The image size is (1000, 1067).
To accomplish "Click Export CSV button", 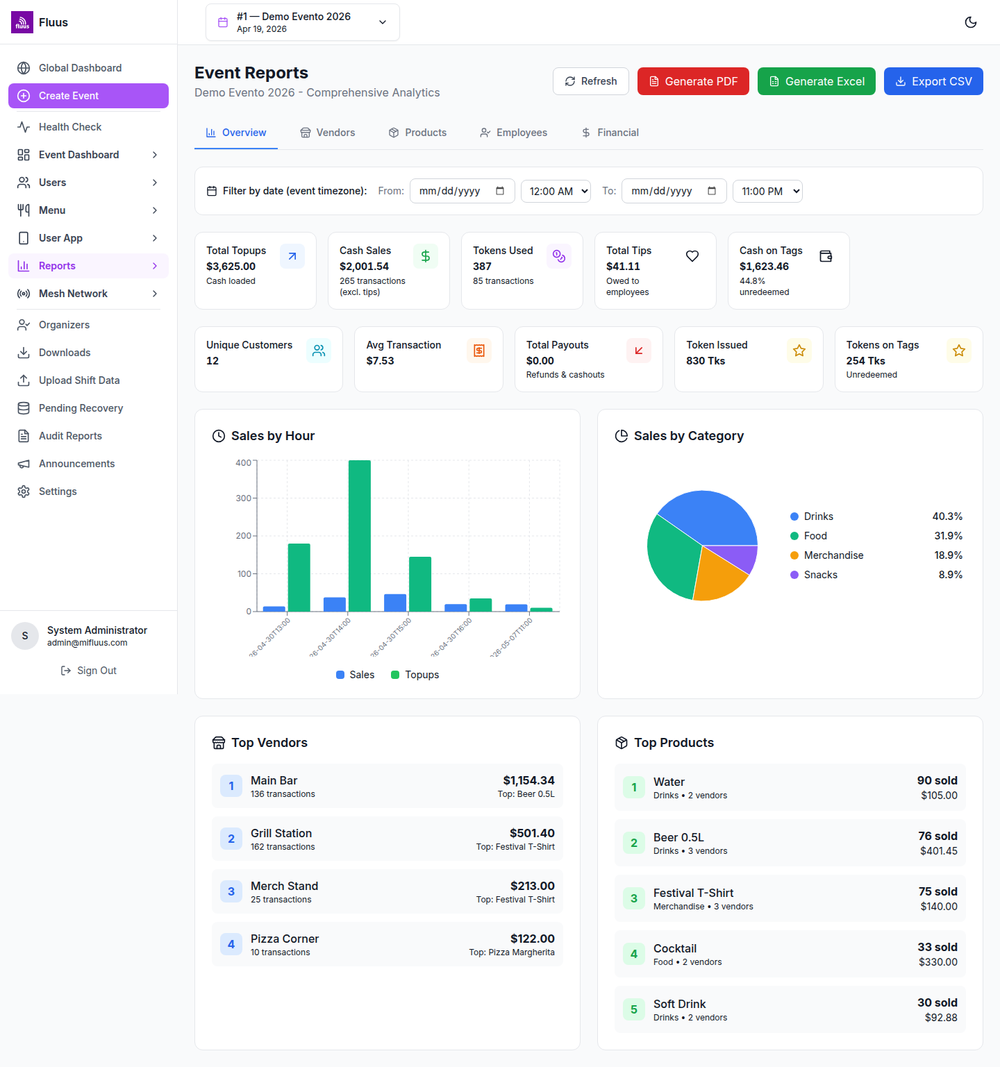I will (933, 82).
